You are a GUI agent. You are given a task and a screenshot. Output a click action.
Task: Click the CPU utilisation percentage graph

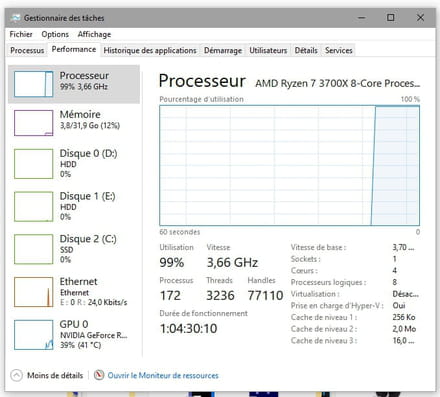[x=289, y=165]
